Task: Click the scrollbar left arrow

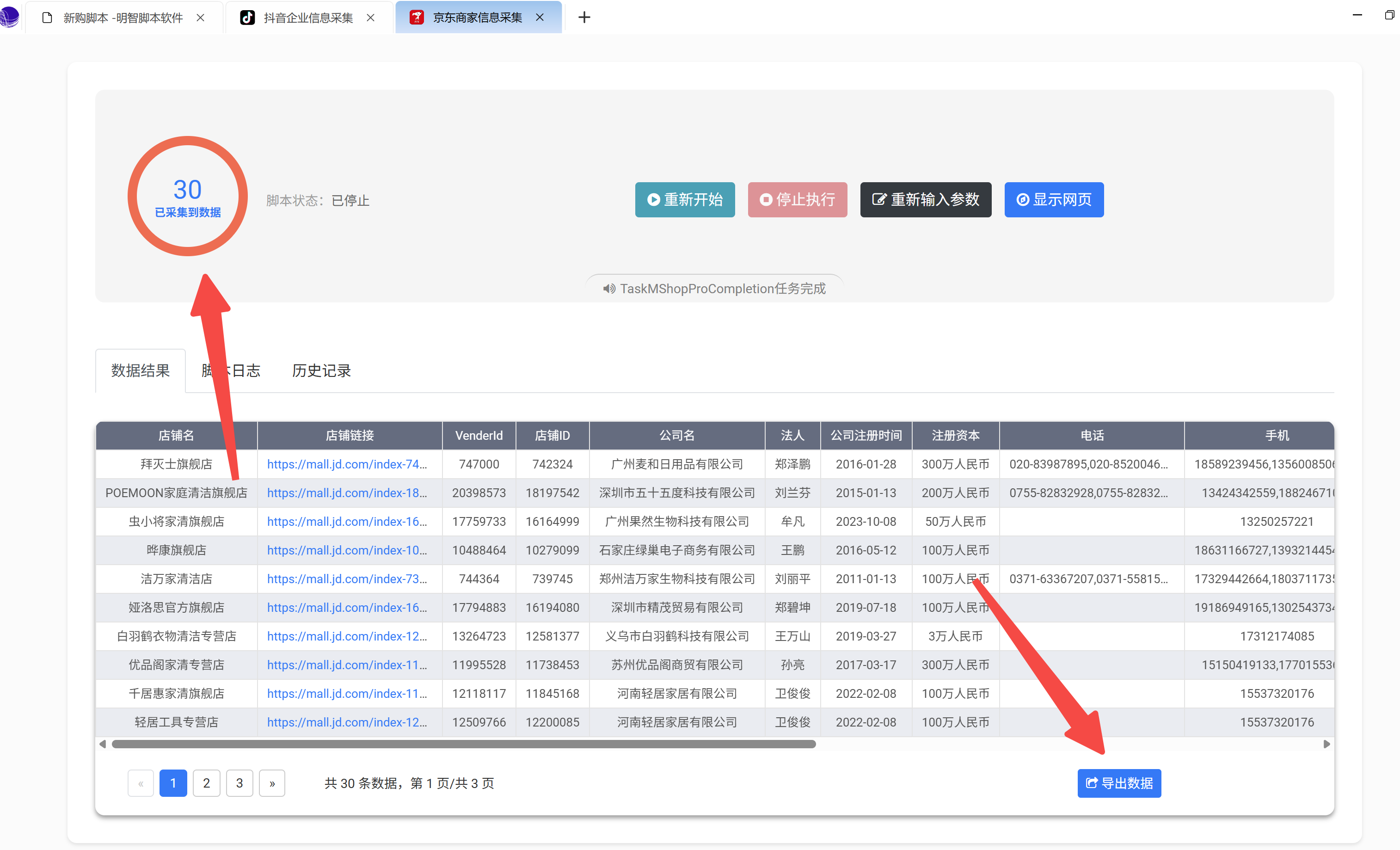Action: click(x=103, y=744)
